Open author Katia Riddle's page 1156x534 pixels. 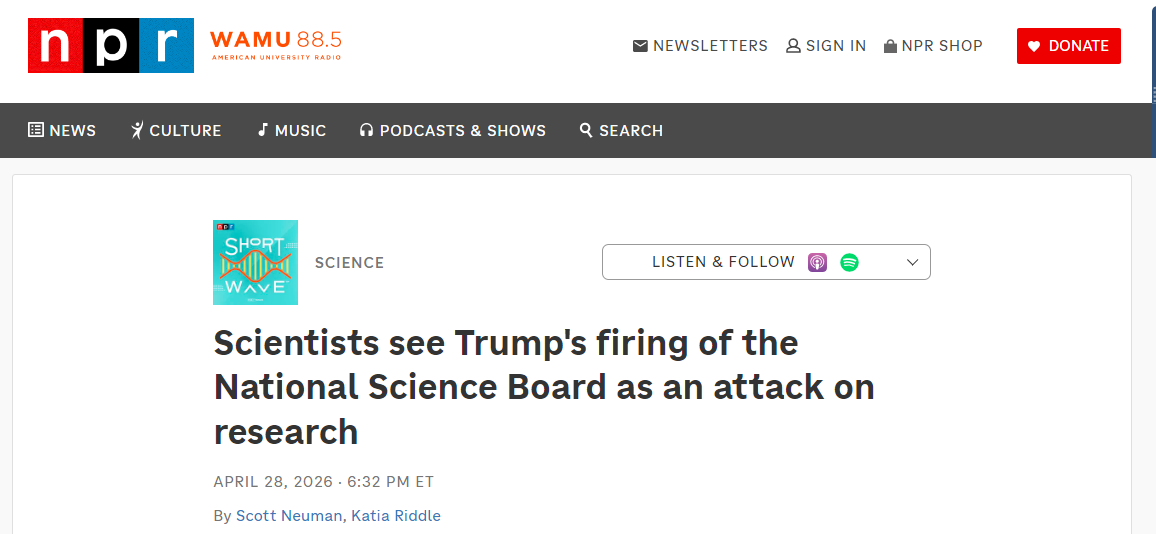(396, 516)
